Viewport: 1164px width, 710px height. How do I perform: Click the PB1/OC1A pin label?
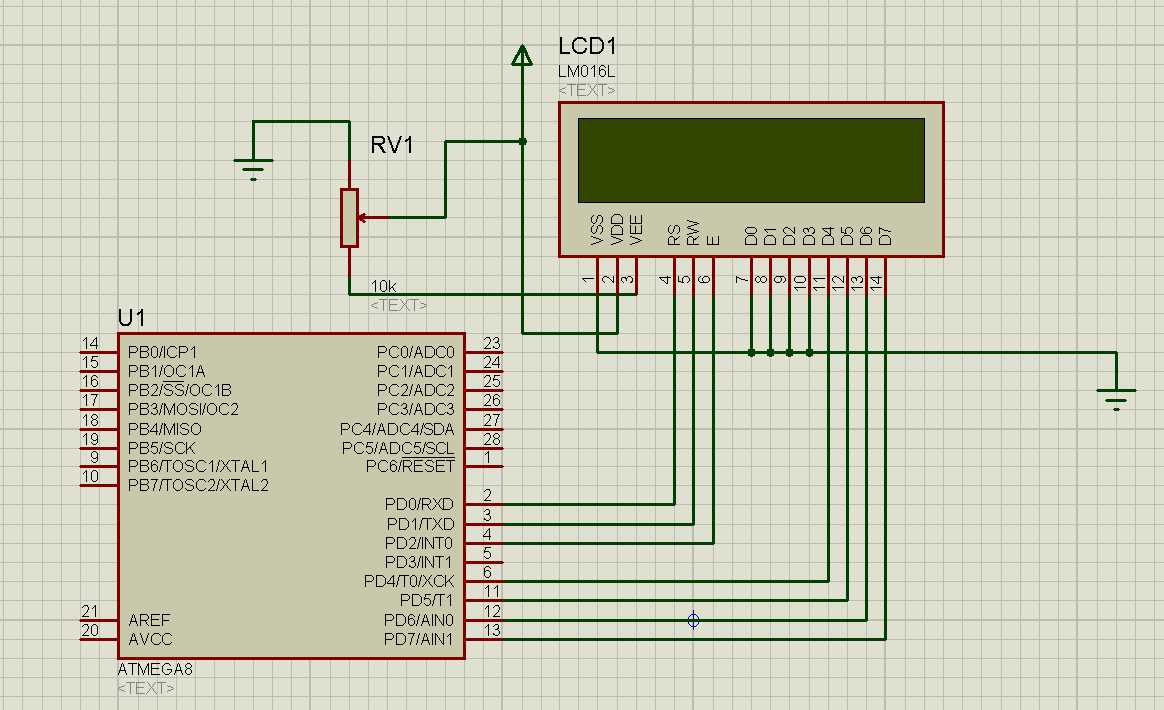click(166, 371)
